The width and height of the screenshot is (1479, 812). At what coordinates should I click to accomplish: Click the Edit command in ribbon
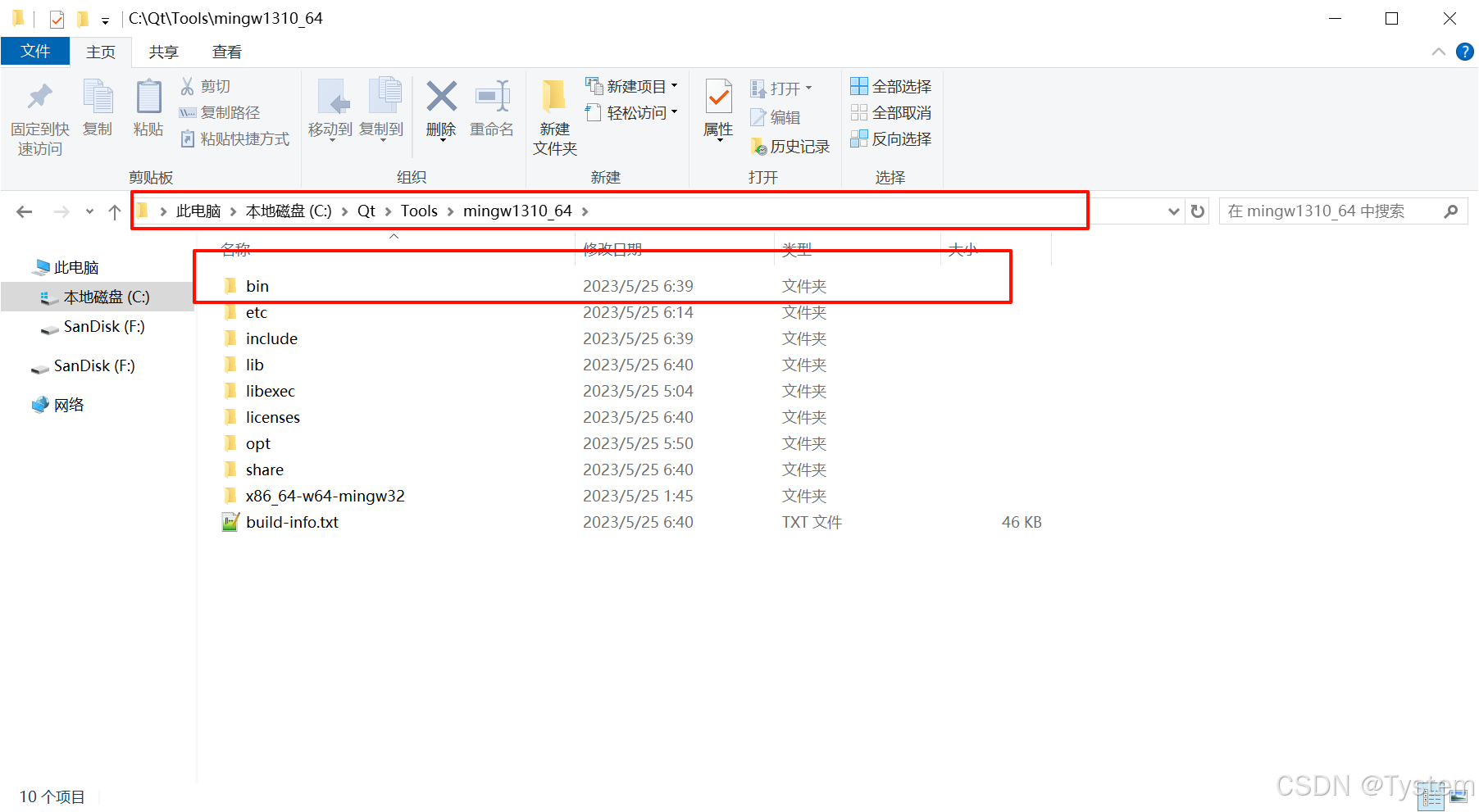coord(775,117)
